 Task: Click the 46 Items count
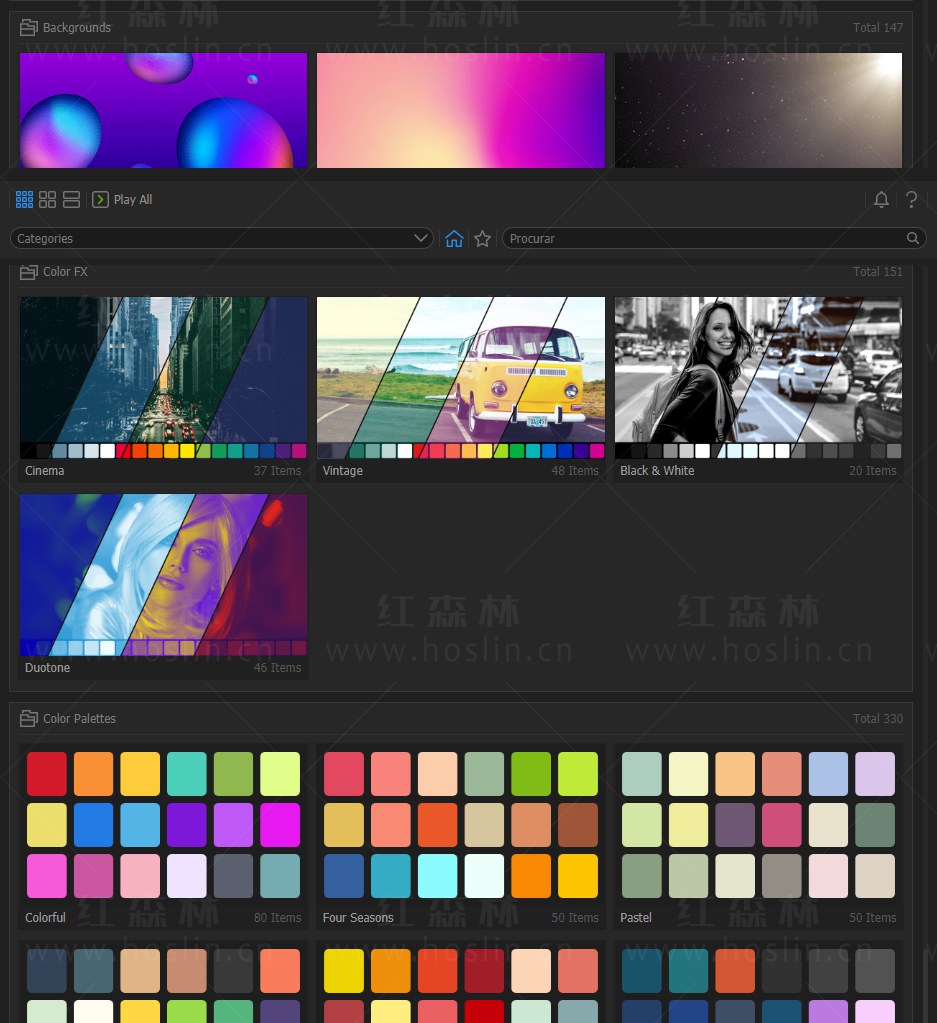pyautogui.click(x=277, y=667)
